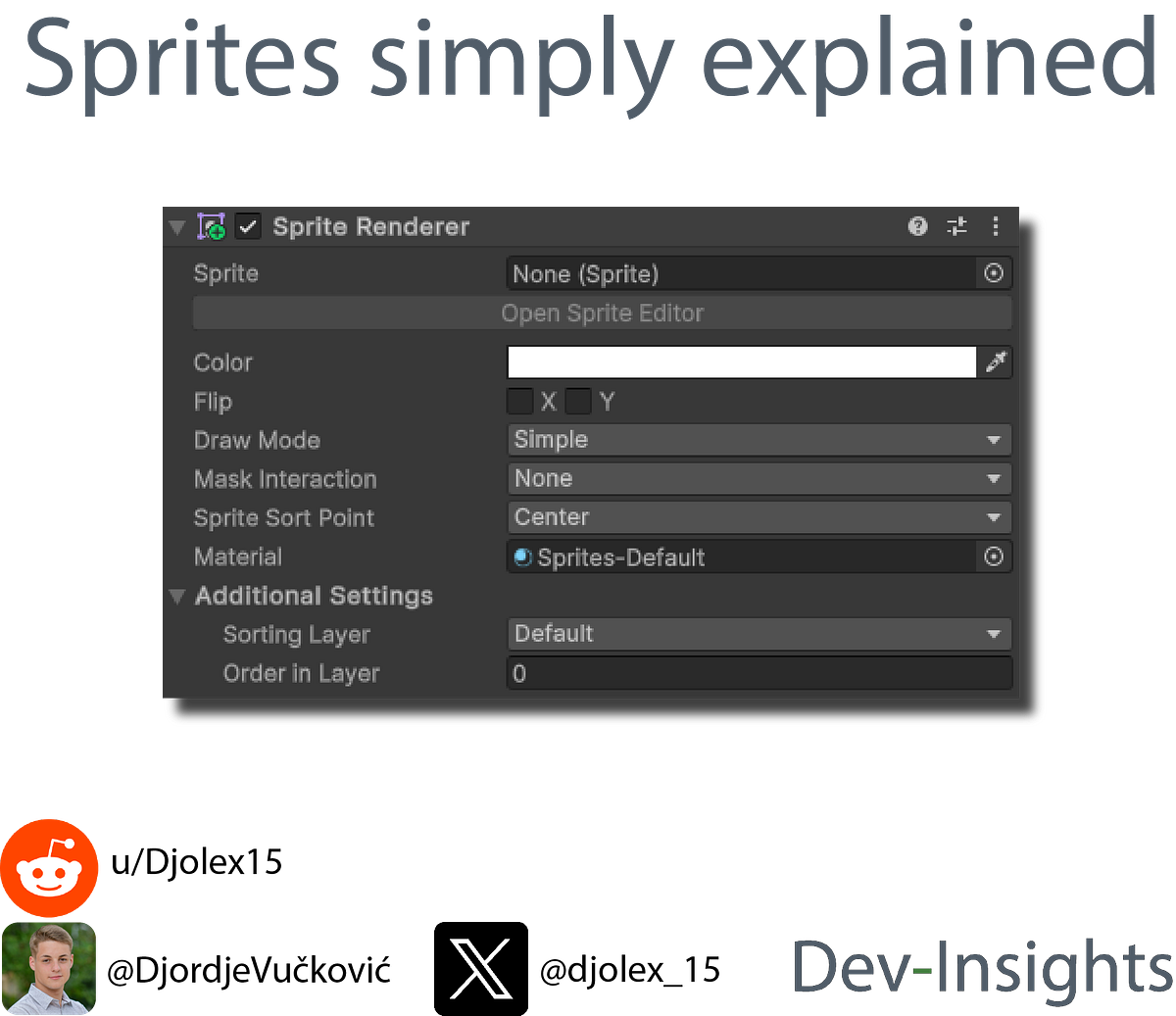1176x1016 pixels.
Task: Open the Material object picker circle
Action: point(994,556)
